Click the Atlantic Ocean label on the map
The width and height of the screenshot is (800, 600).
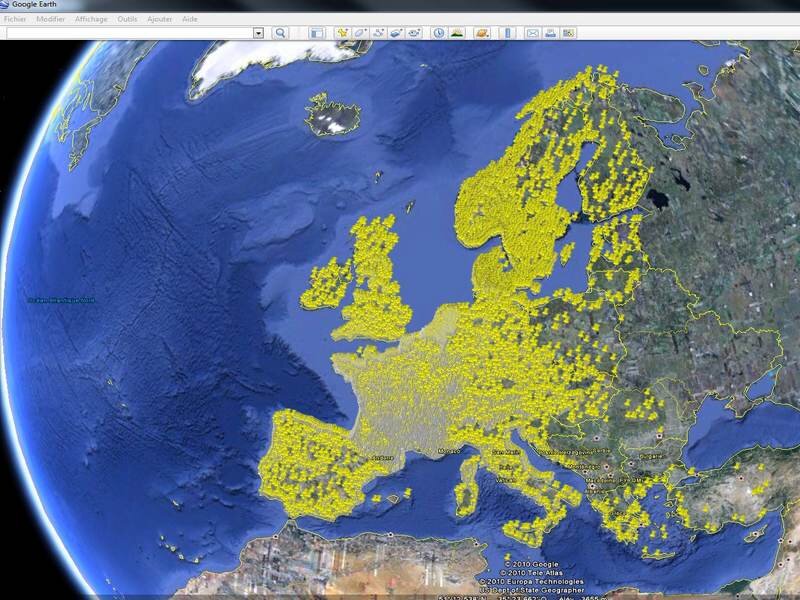coord(61,300)
